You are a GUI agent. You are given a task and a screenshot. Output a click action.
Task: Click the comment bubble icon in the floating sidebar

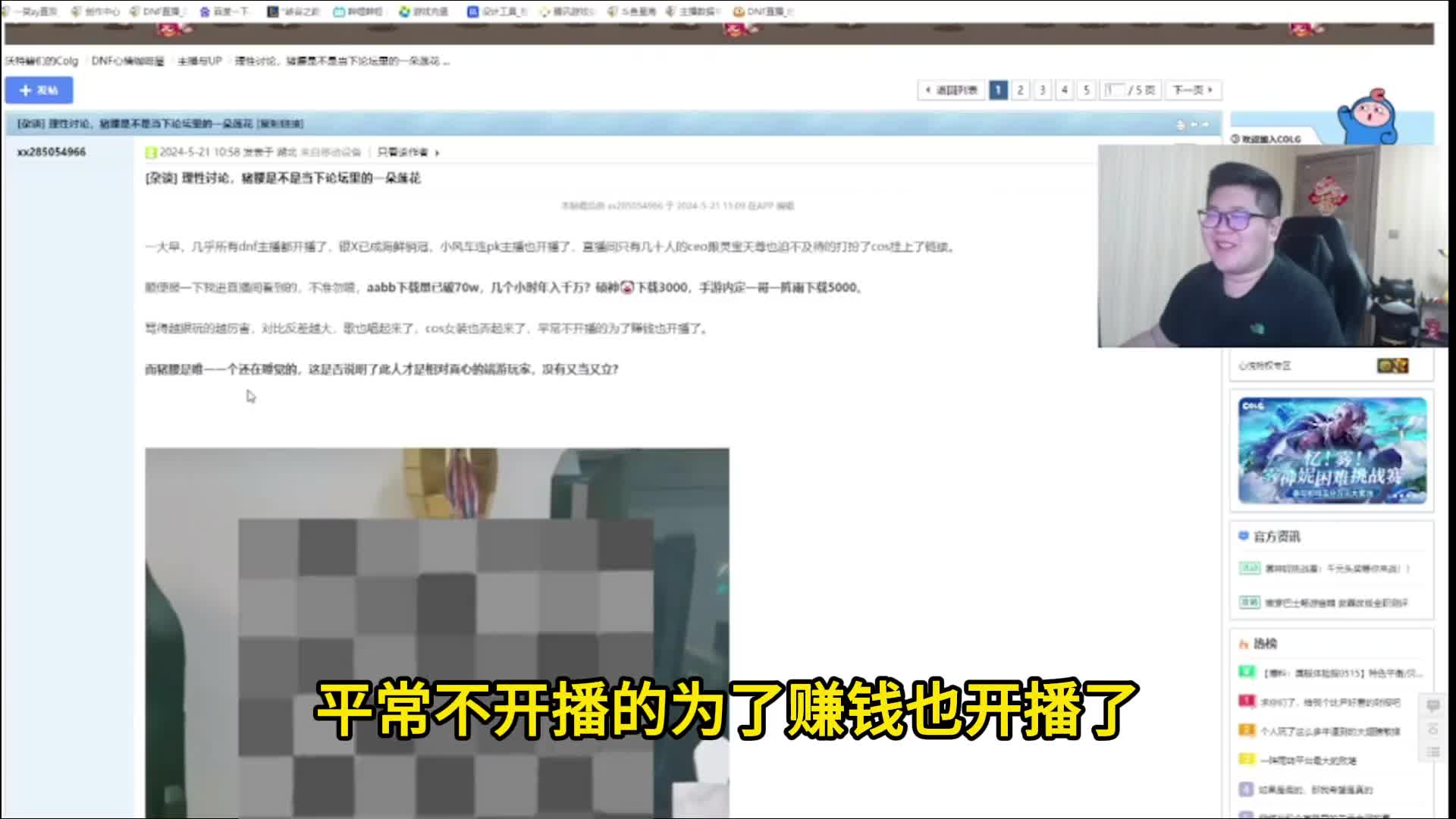click(1432, 705)
